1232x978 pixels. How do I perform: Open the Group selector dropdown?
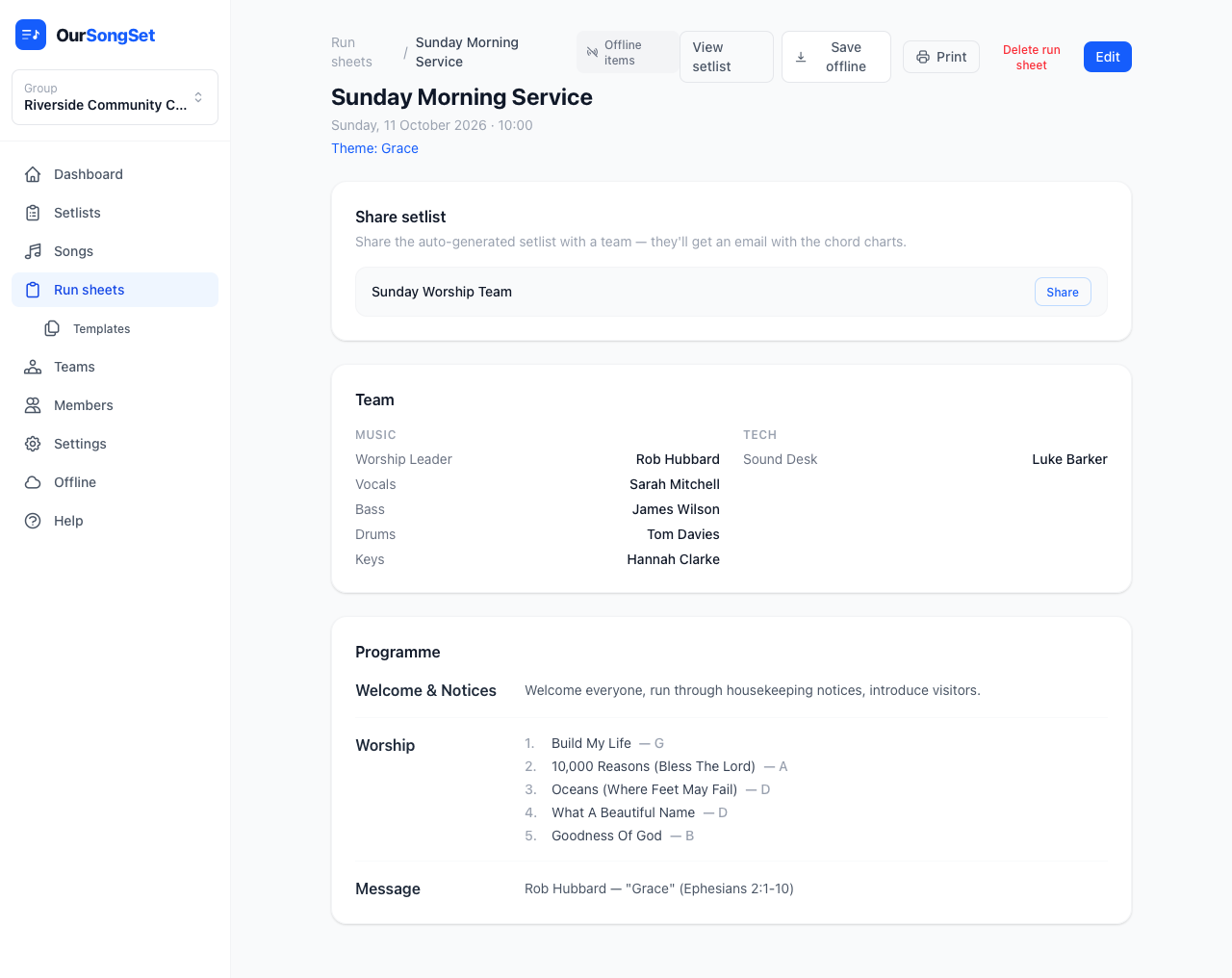tap(115, 97)
